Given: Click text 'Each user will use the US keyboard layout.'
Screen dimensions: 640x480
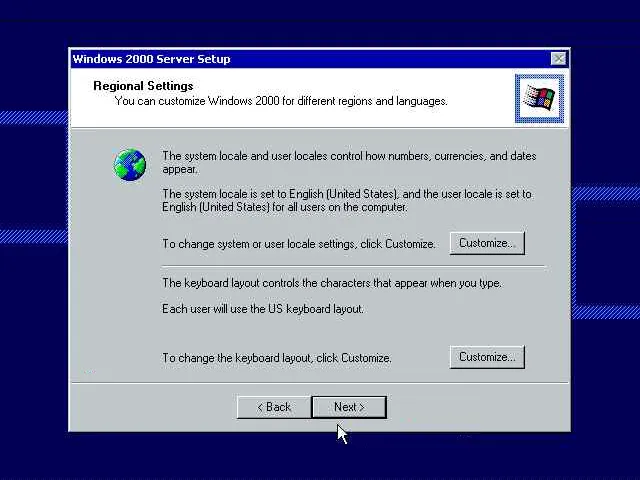Looking at the screenshot, I should click(x=263, y=309).
